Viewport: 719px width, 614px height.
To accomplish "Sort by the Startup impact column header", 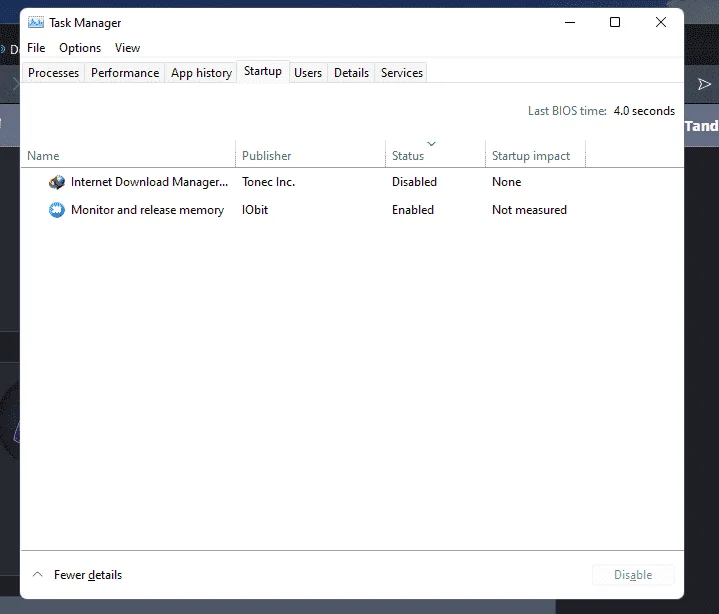I will (535, 156).
